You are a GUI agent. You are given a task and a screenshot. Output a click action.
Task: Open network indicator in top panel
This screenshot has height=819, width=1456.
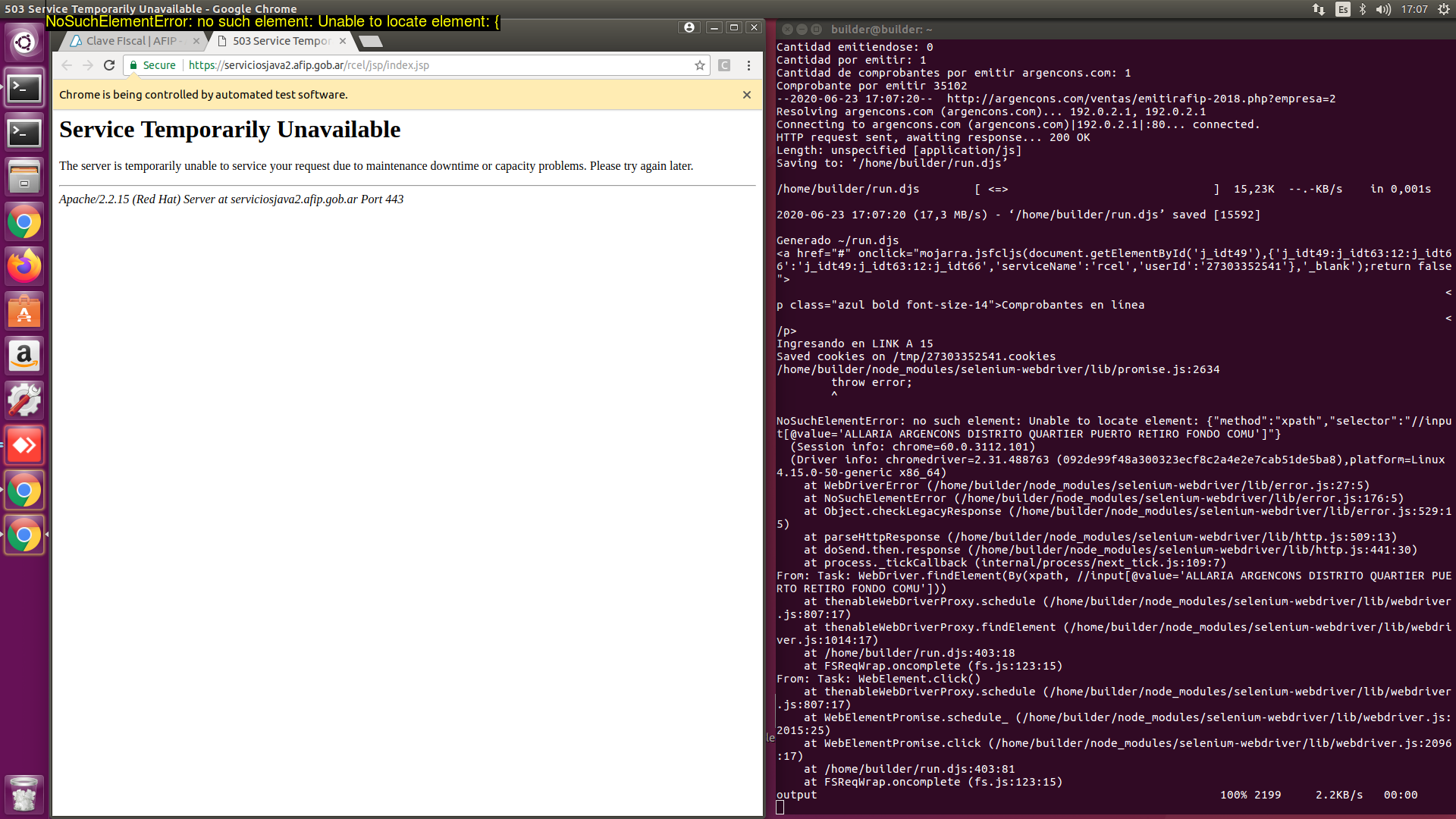(1319, 9)
